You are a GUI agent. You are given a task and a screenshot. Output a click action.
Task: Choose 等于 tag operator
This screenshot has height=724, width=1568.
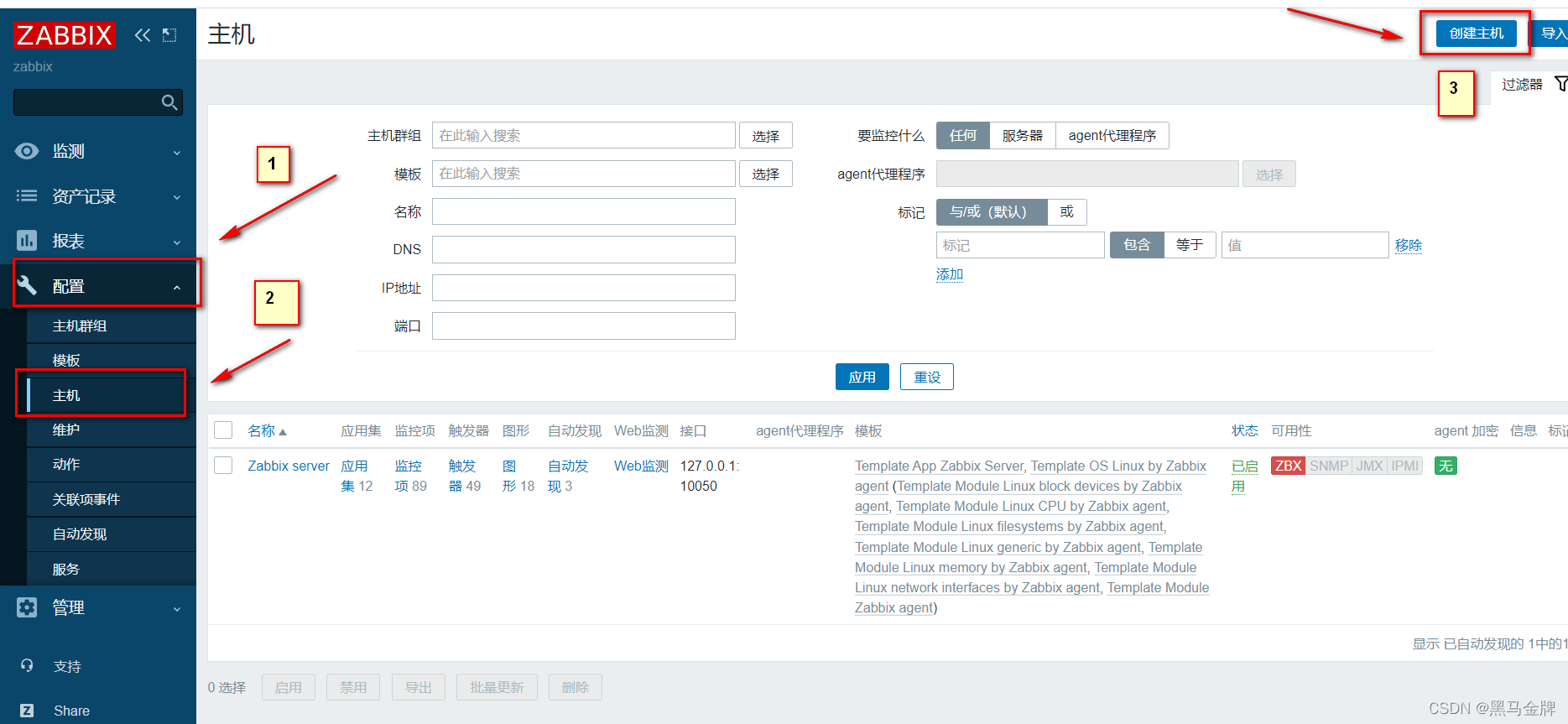pyautogui.click(x=1190, y=245)
